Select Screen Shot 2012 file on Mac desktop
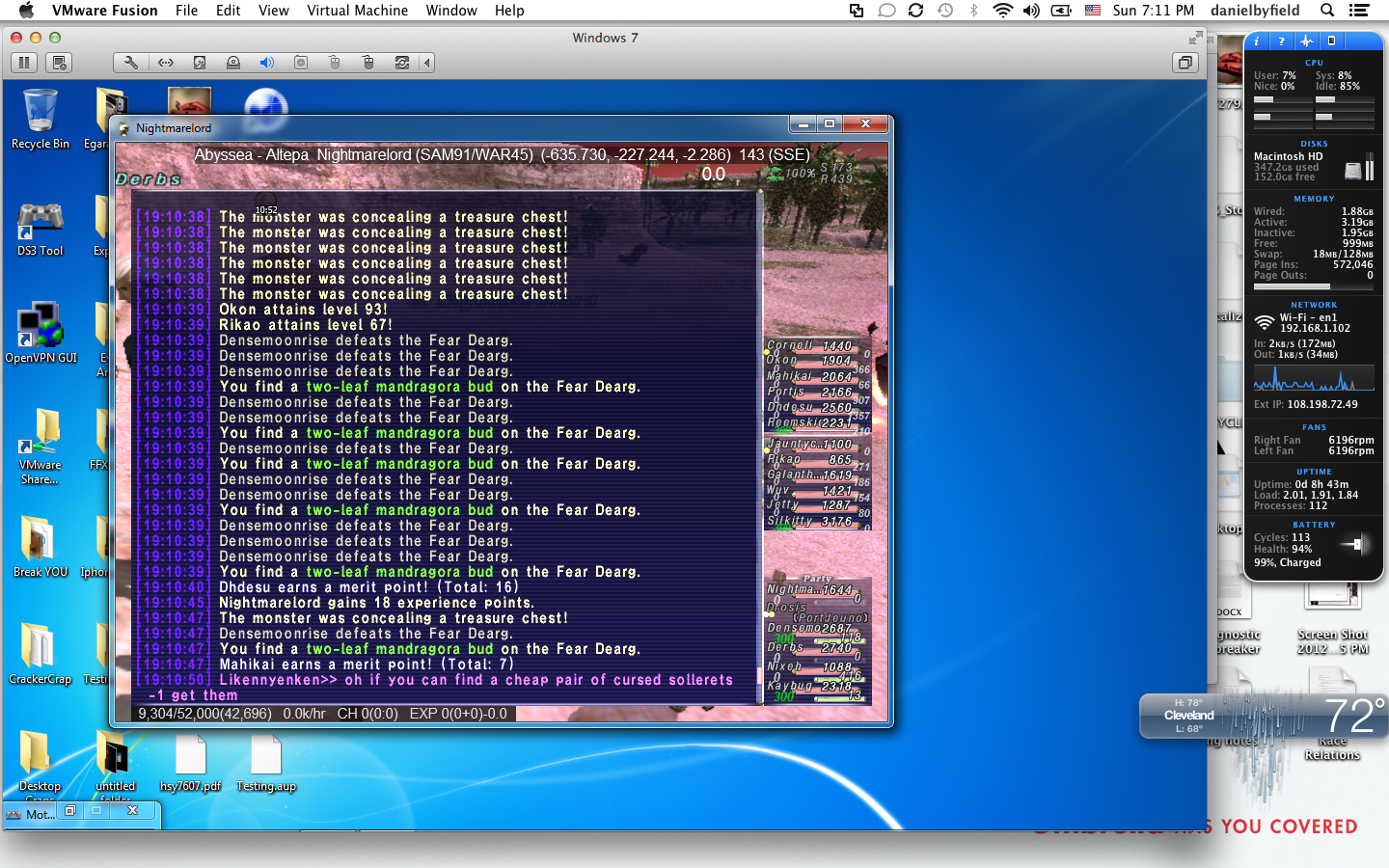Screen dimensions: 1389x868 (x=1332, y=617)
